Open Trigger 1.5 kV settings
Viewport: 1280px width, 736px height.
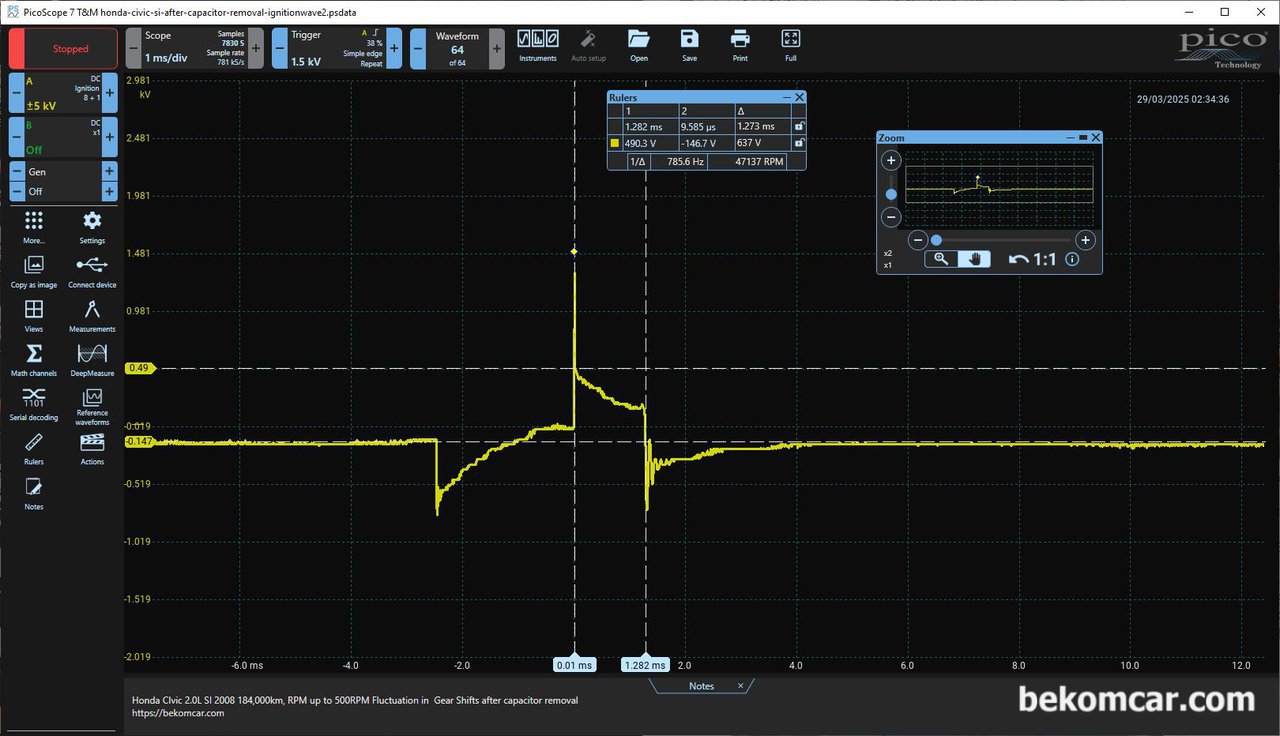[336, 48]
